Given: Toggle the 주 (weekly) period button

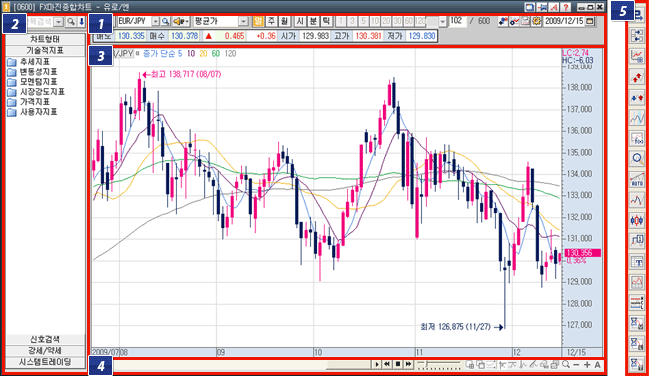Looking at the screenshot, I should tap(271, 21).
